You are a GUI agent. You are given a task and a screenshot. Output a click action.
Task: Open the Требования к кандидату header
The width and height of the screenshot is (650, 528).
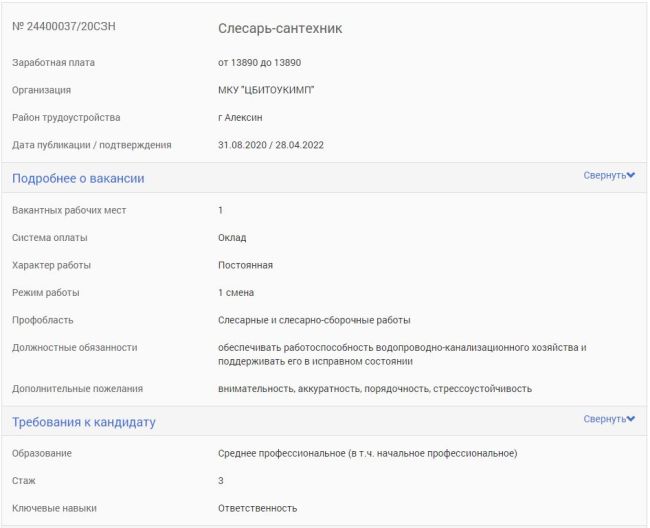(84, 422)
